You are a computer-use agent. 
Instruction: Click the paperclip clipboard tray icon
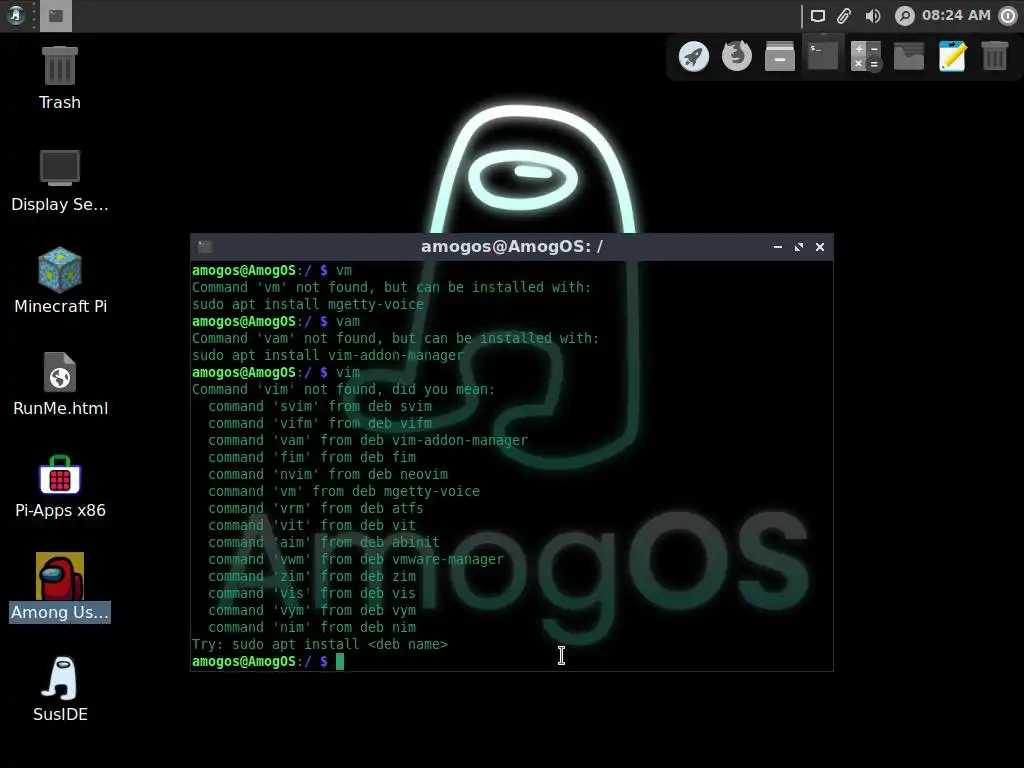[844, 16]
